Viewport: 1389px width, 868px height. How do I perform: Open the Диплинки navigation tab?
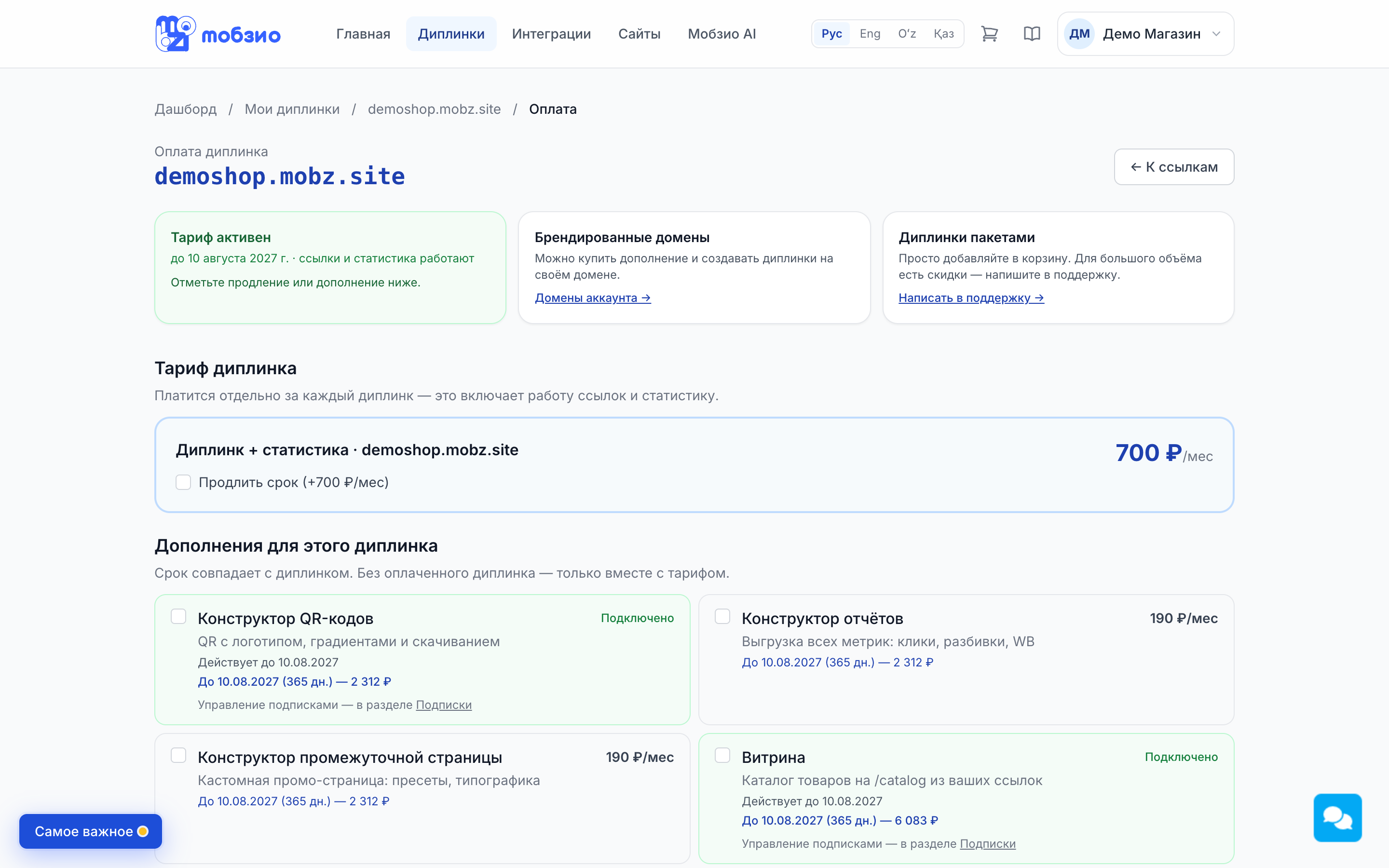tap(451, 34)
